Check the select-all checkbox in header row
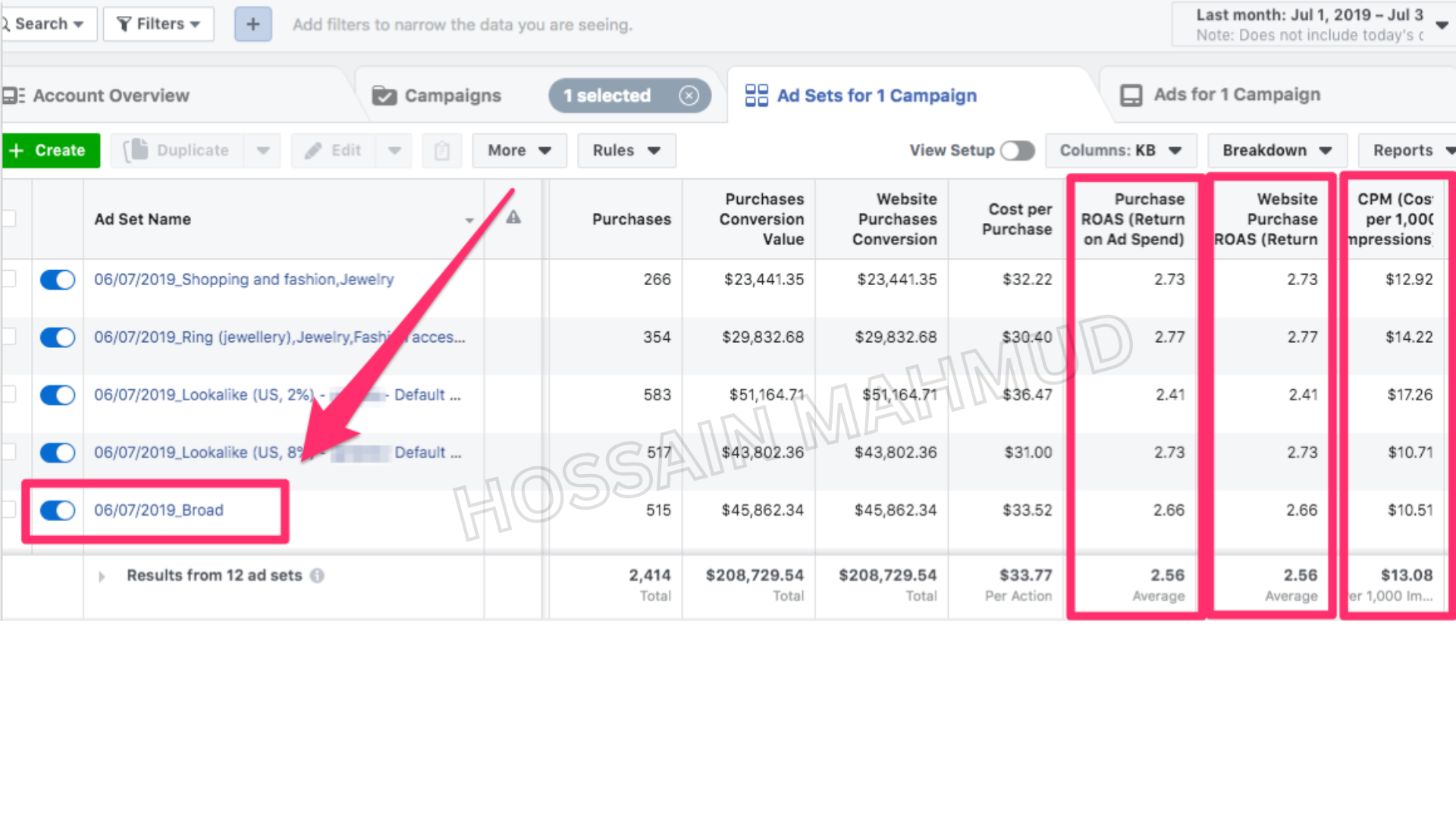Screen dimensions: 1456x819 [8, 218]
